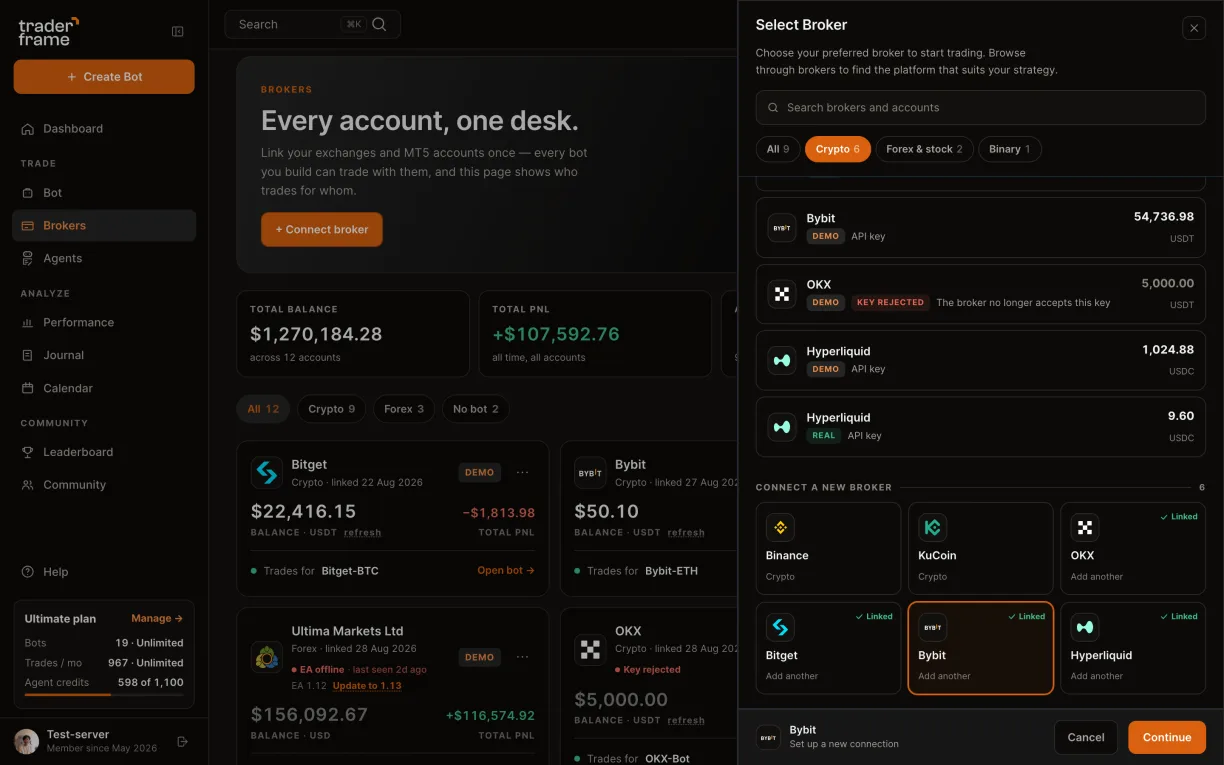Click the OKX logo in the account list

coord(782,294)
